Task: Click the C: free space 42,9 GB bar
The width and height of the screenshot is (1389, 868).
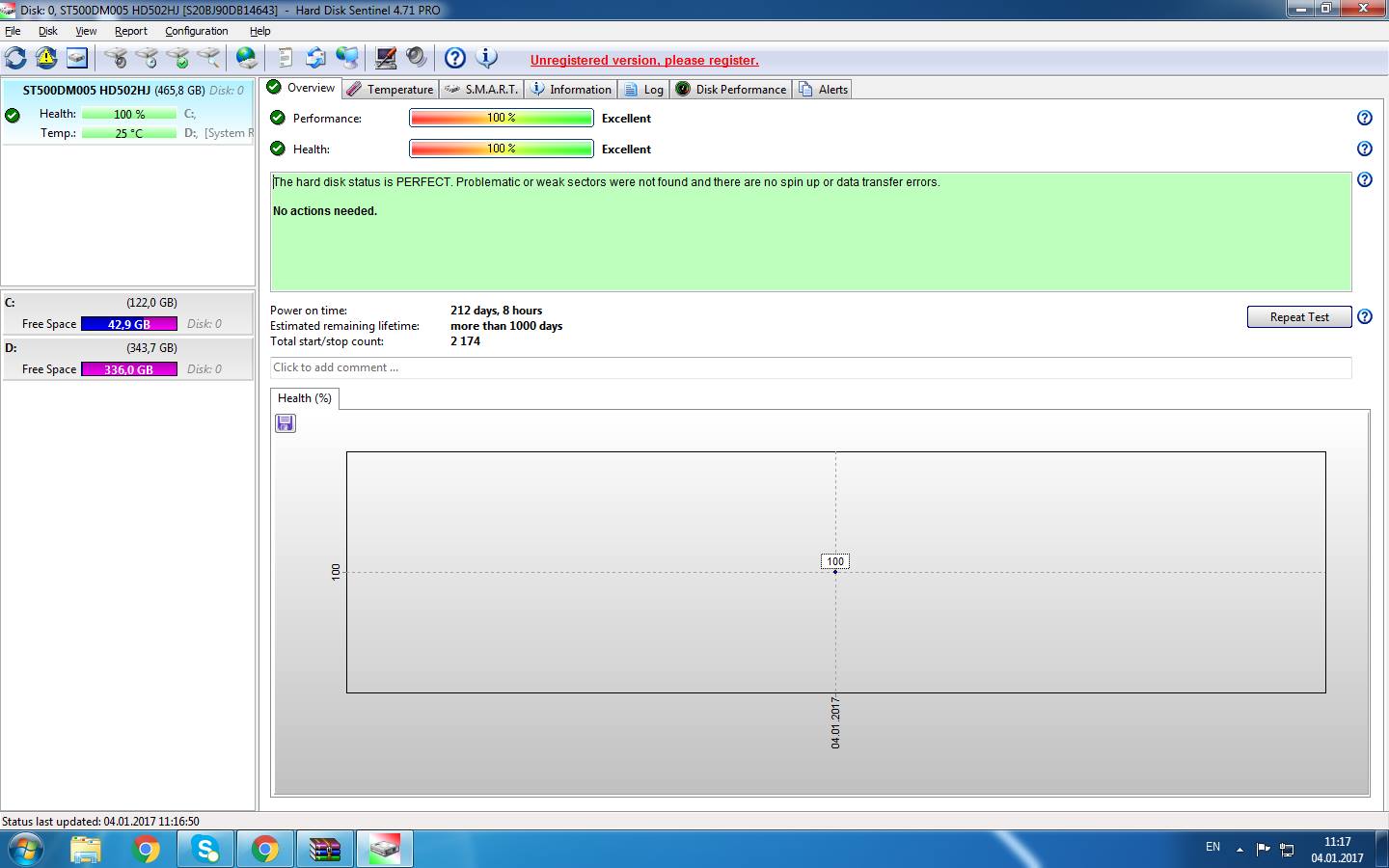Action: (x=129, y=324)
